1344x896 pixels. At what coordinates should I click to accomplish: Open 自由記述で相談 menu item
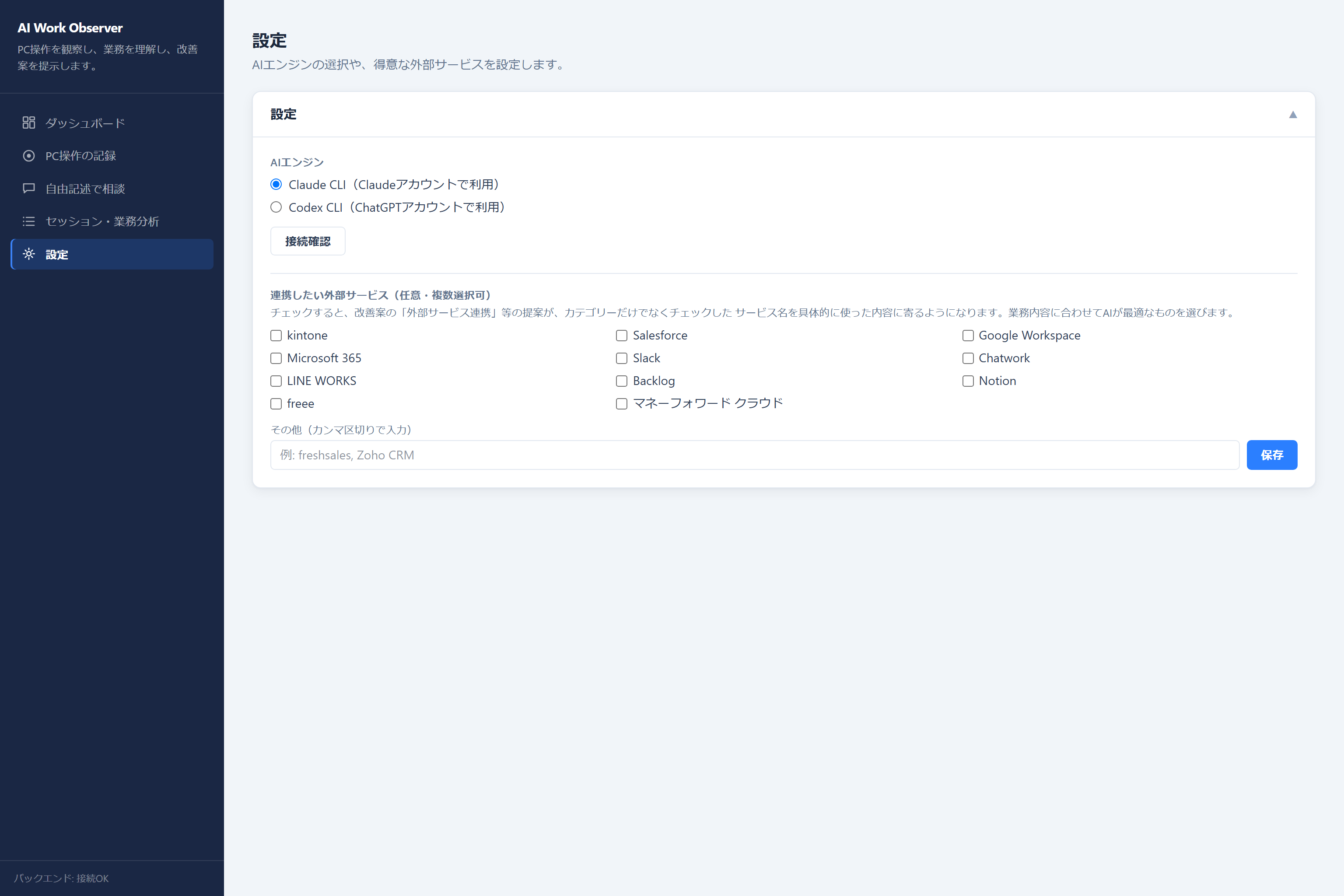click(112, 189)
